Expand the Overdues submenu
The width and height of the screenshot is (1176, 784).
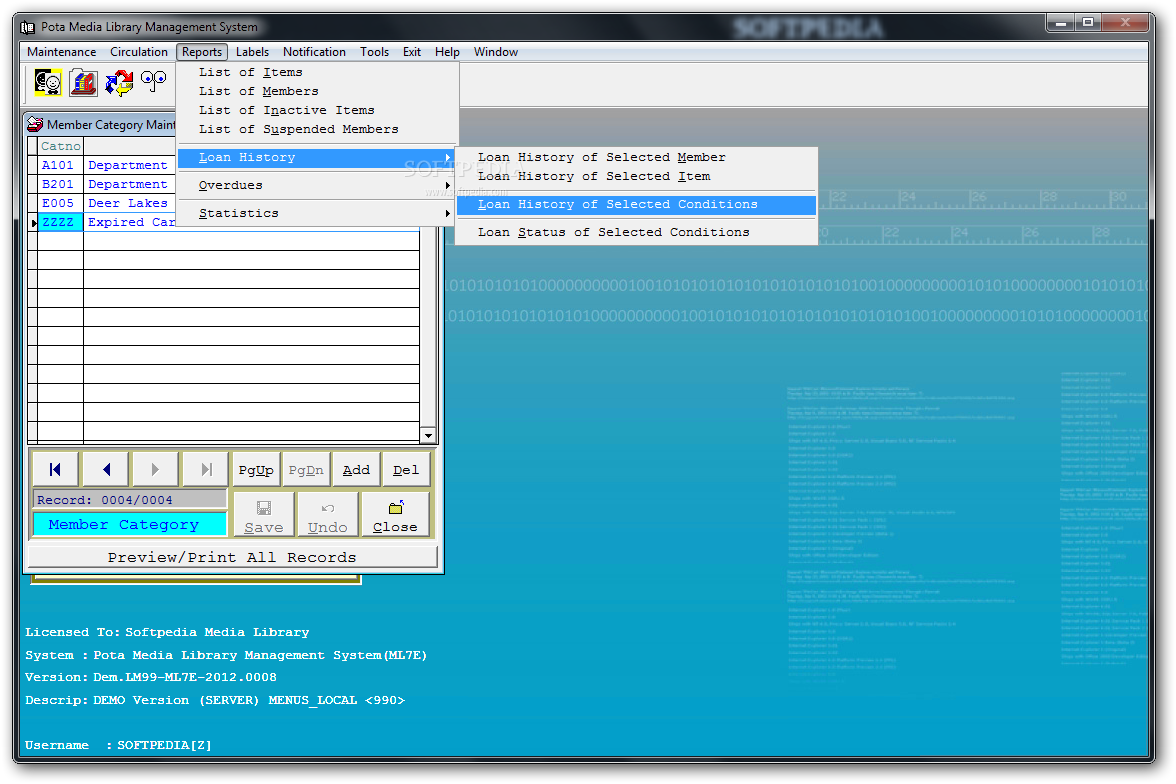pos(318,185)
